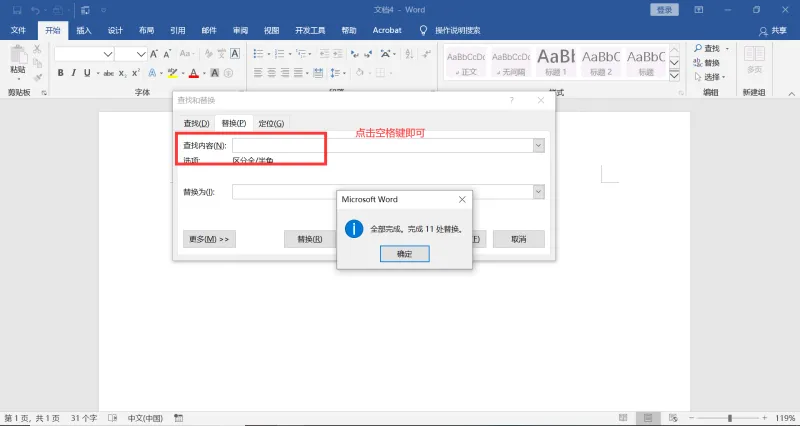Click the 共享 Share button
Viewport: 800px width, 426px height.
pyautogui.click(x=772, y=31)
